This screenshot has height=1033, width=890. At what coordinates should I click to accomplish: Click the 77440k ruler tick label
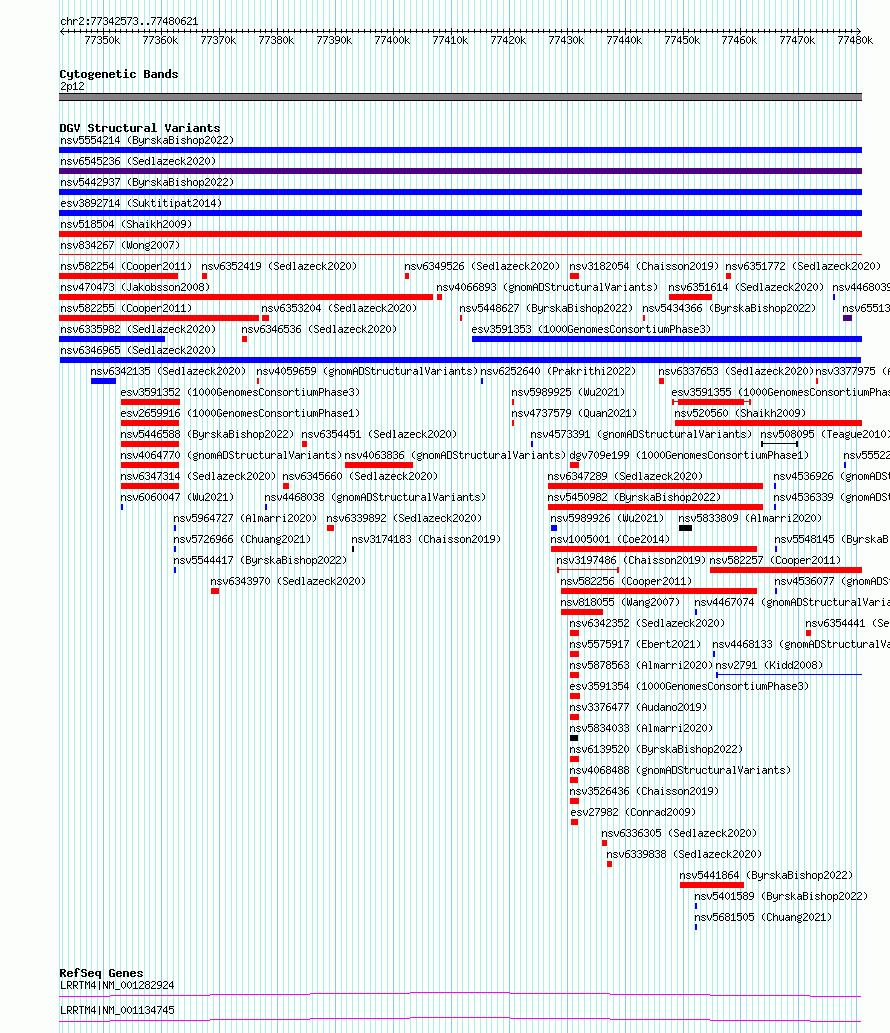coord(624,41)
